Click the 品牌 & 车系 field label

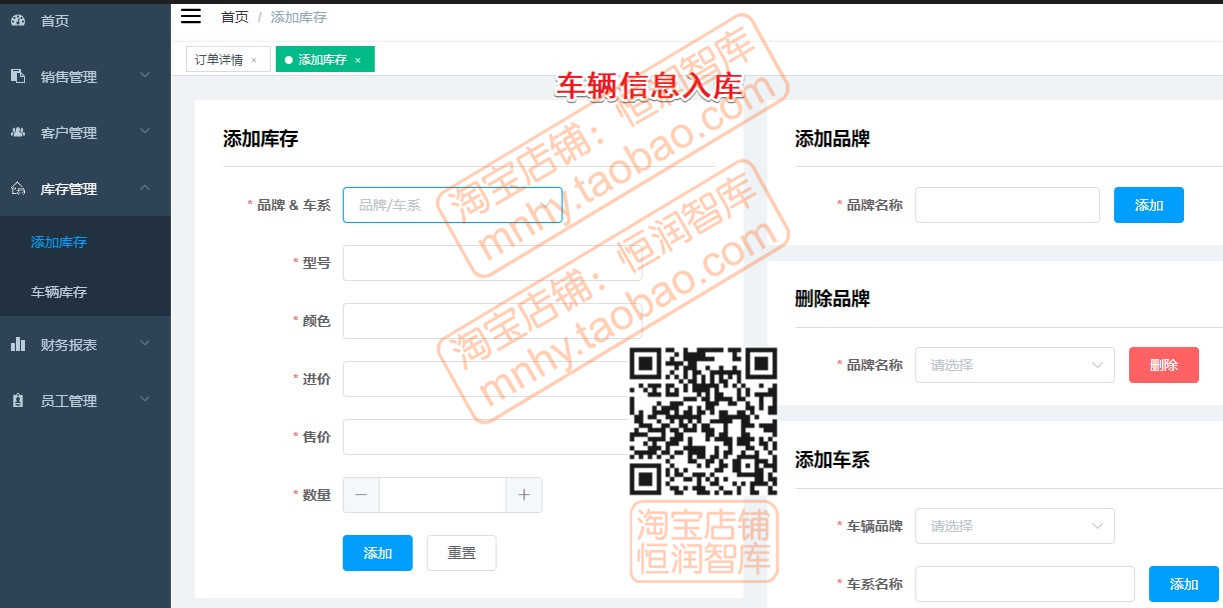tap(294, 205)
